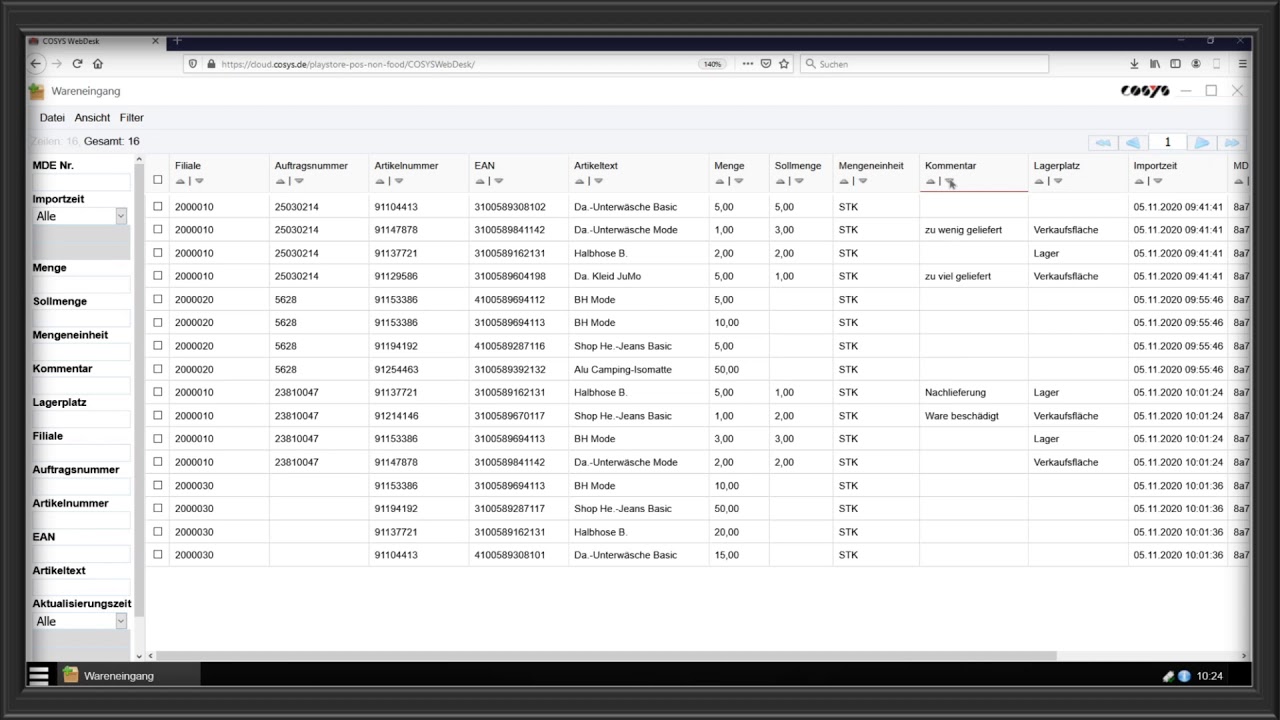1280x720 pixels.
Task: Sort Auftragsnummer column ascending
Action: pyautogui.click(x=280, y=181)
